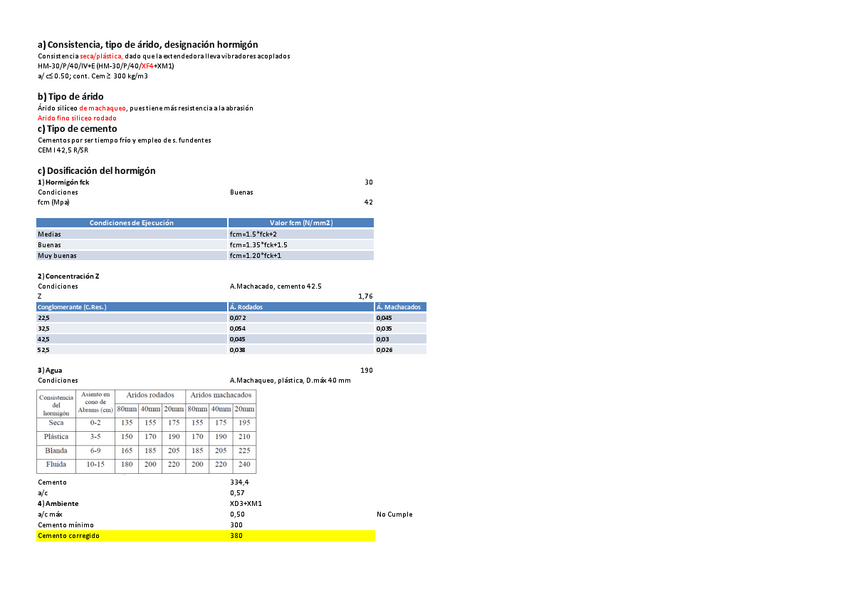Click the "Aridos machacados" header in the water table

(221, 395)
